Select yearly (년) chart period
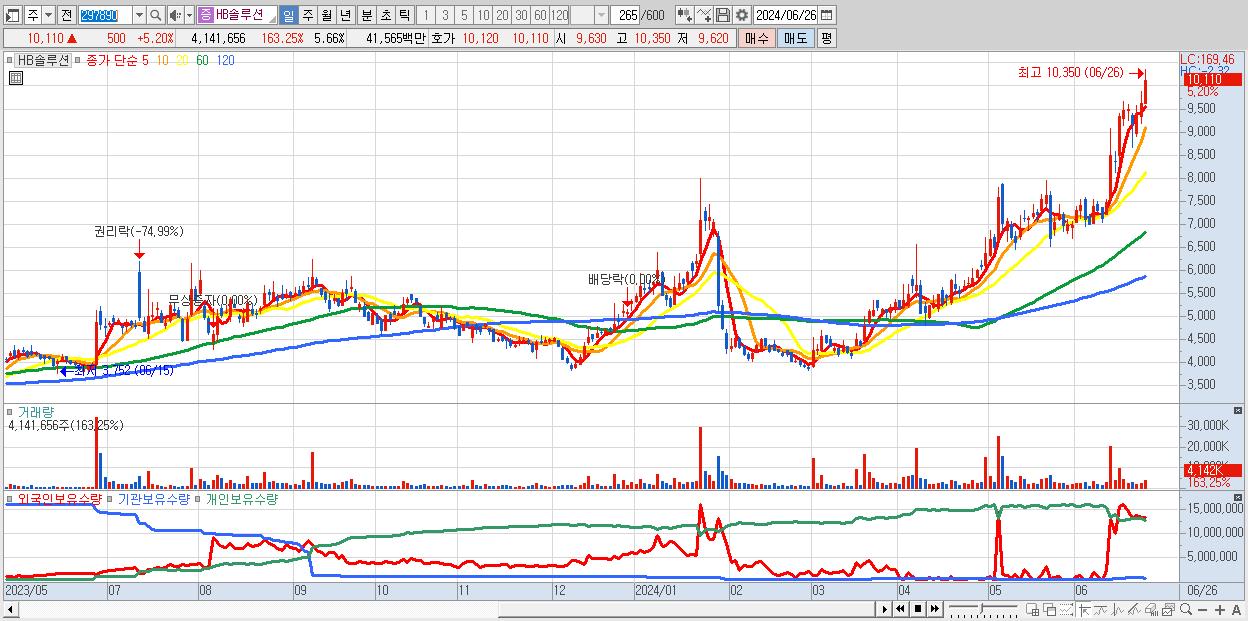Image resolution: width=1248 pixels, height=621 pixels. [345, 15]
